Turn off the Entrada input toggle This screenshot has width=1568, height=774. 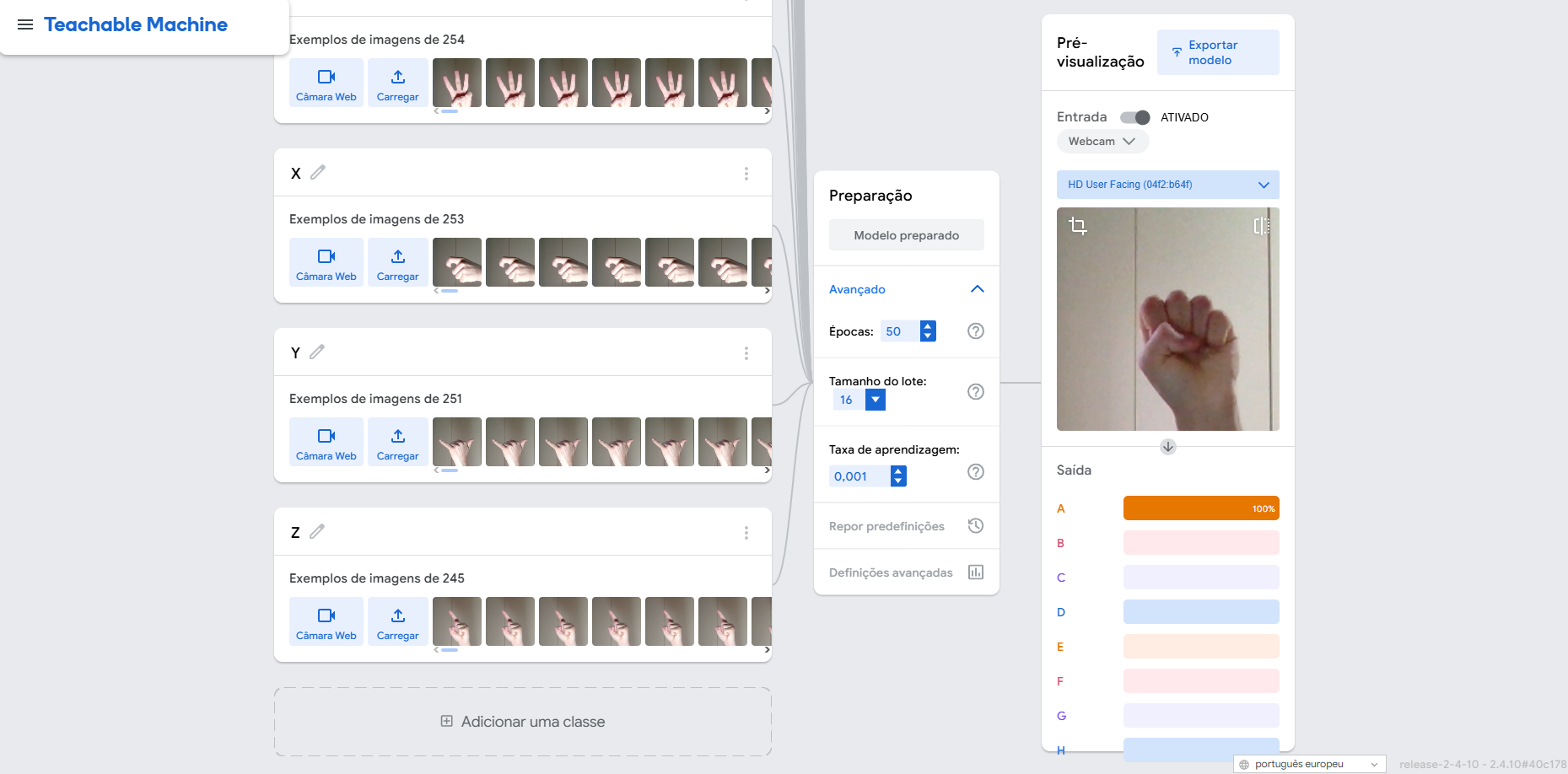(x=1134, y=117)
